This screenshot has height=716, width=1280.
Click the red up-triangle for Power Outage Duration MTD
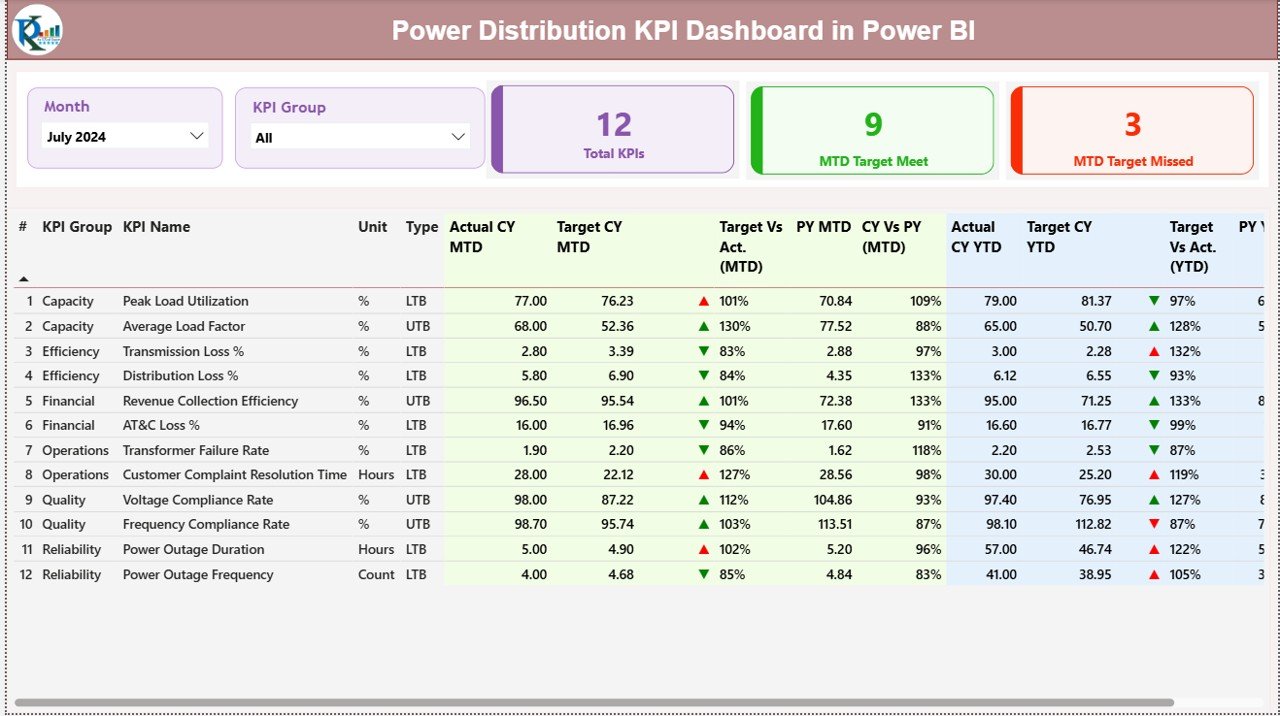pos(704,549)
